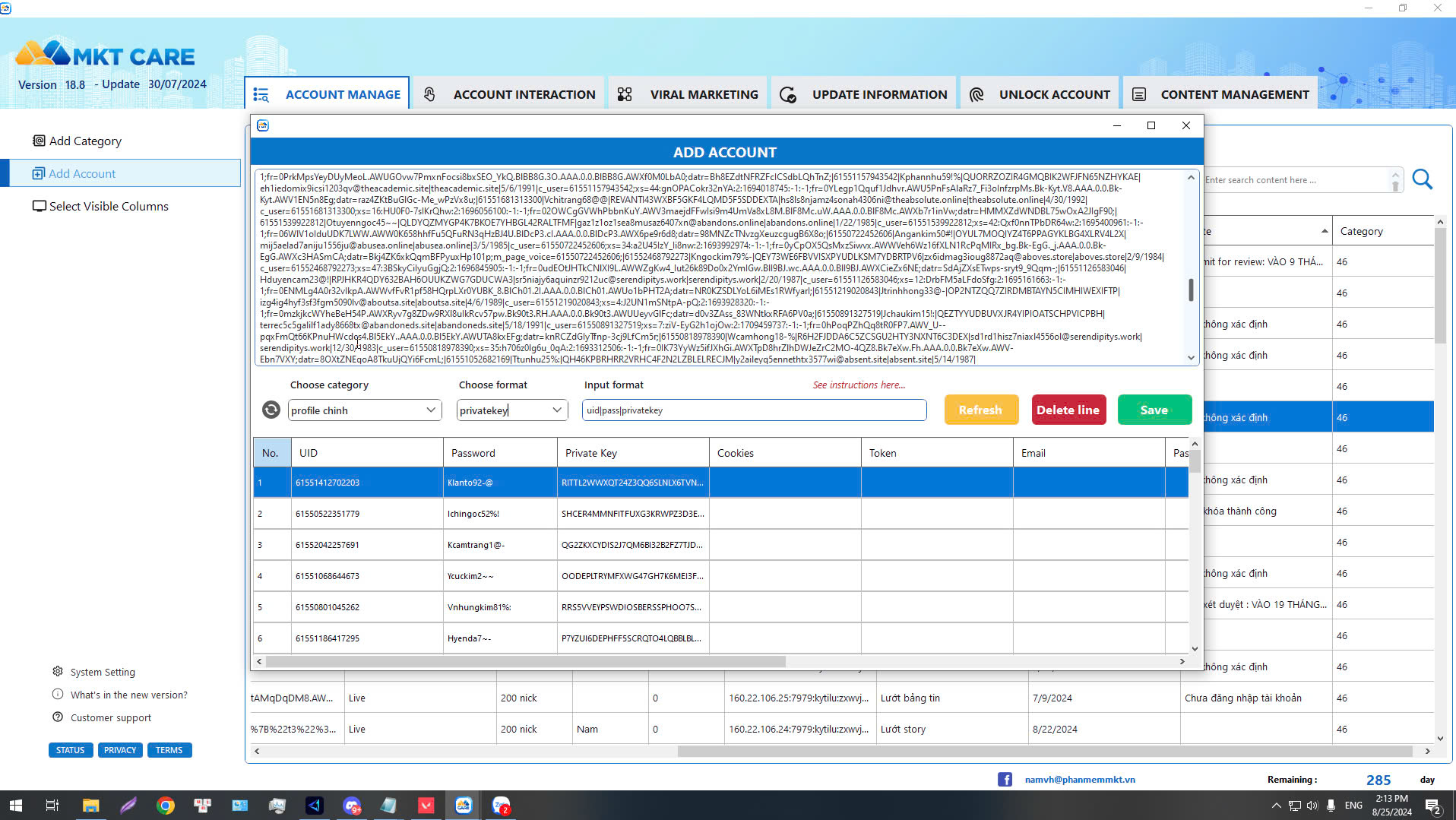Select row with UID 61551186417295
Image resolution: width=1456 pixels, height=820 pixels.
[x=720, y=638]
